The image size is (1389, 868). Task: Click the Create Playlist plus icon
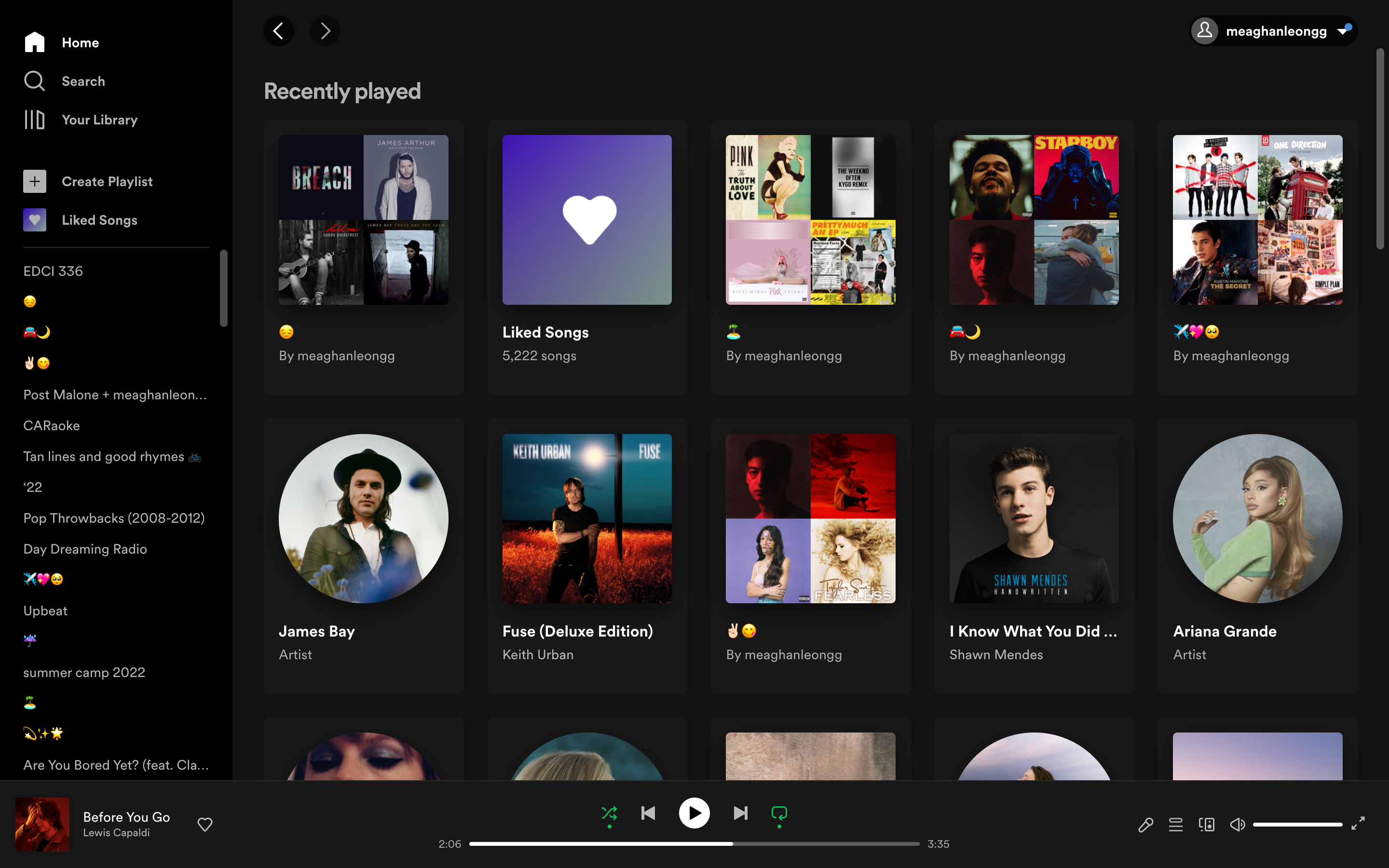click(x=34, y=181)
